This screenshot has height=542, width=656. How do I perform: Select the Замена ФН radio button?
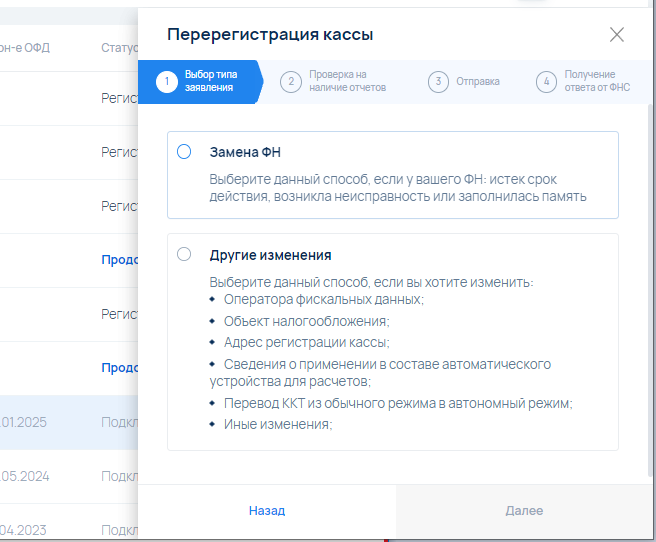coord(184,152)
